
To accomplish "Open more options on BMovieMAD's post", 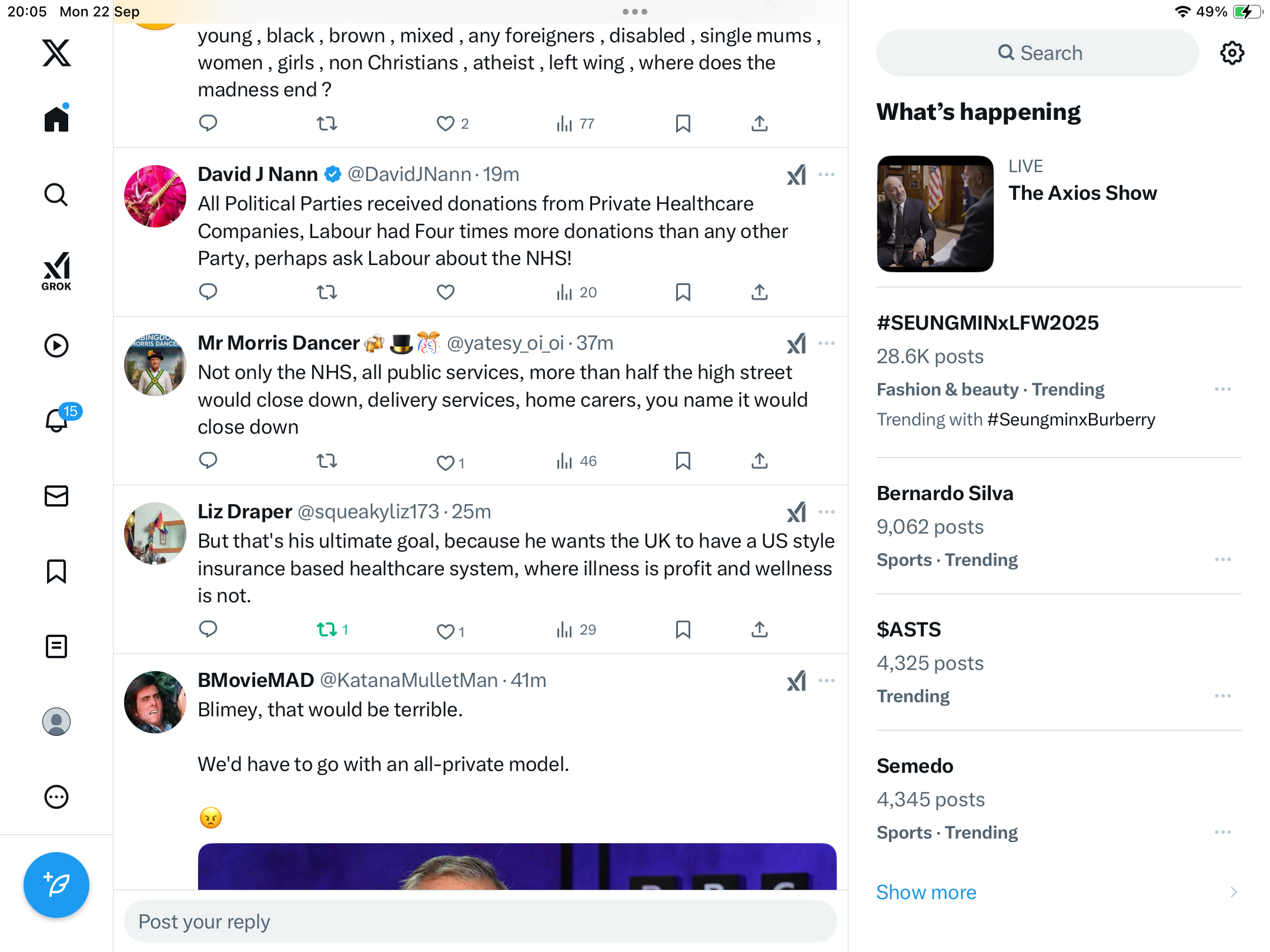I will pyautogui.click(x=826, y=681).
